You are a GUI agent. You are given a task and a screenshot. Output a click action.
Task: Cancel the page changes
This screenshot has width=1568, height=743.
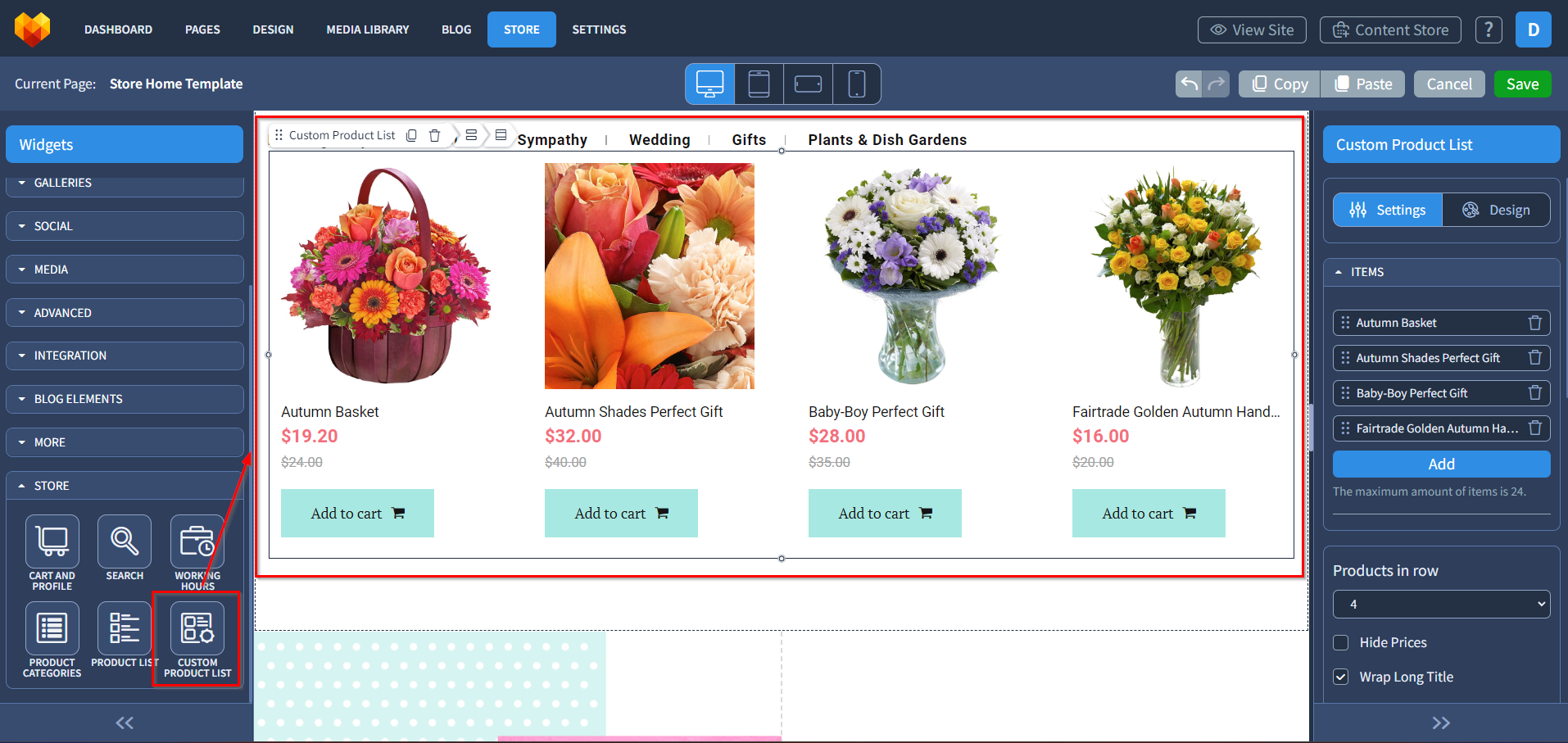pyautogui.click(x=1449, y=84)
